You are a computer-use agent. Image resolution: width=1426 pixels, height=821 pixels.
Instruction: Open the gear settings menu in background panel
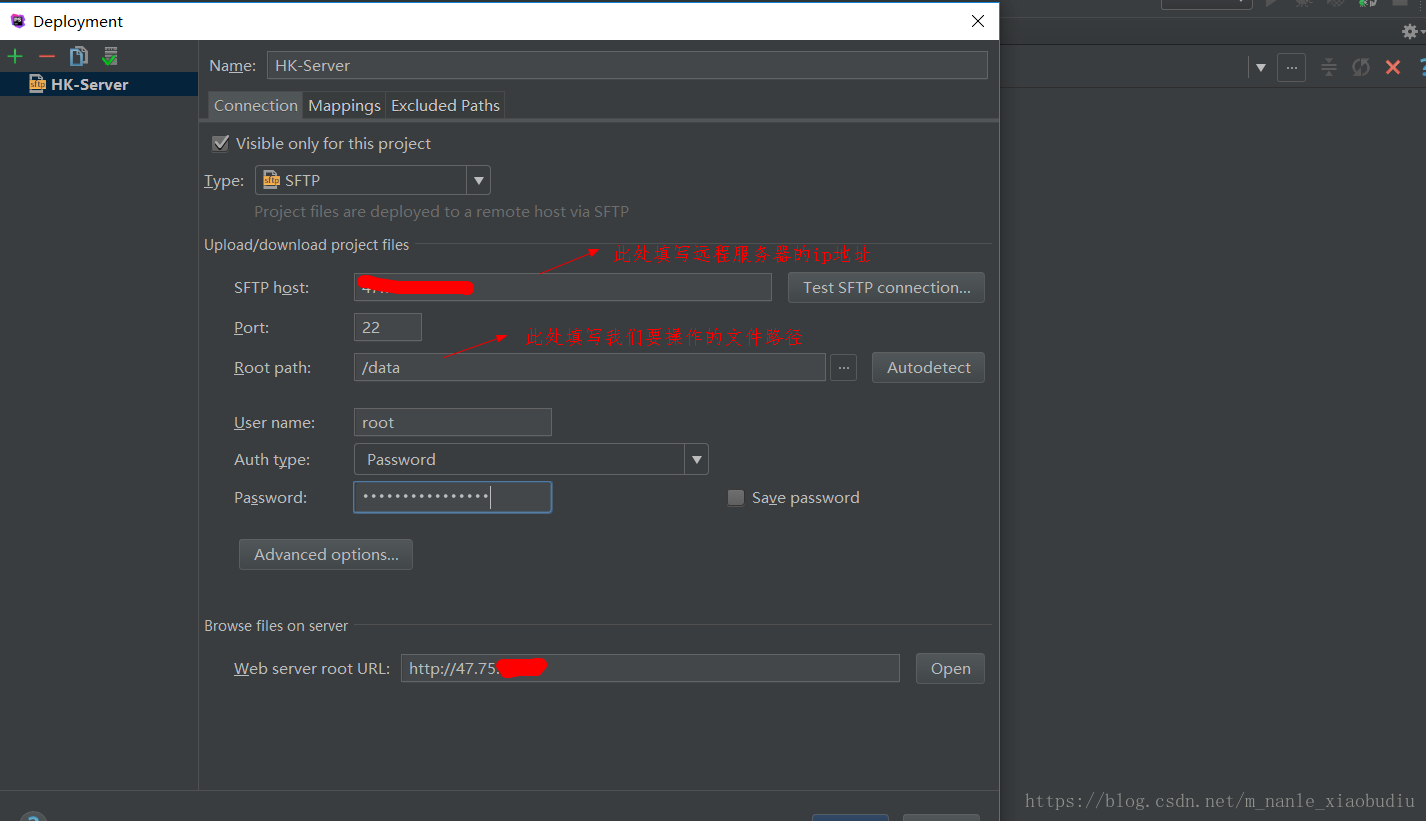coord(1410,31)
